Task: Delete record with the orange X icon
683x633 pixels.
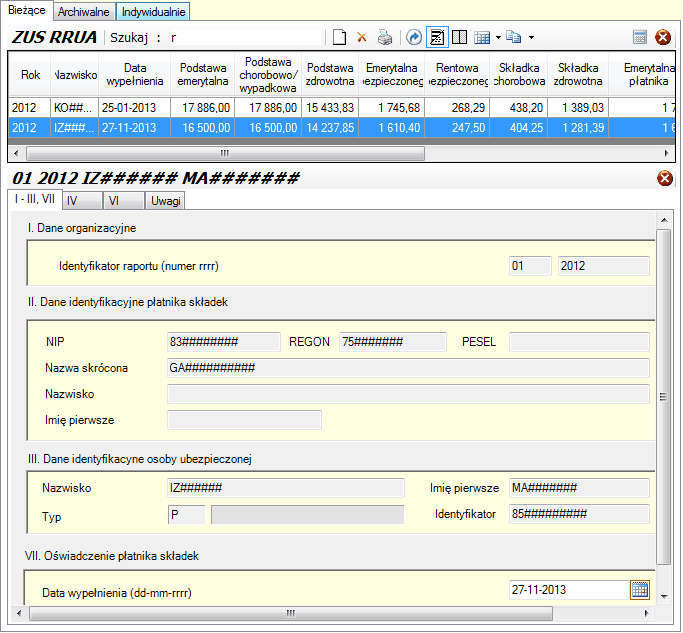Action: pos(362,37)
